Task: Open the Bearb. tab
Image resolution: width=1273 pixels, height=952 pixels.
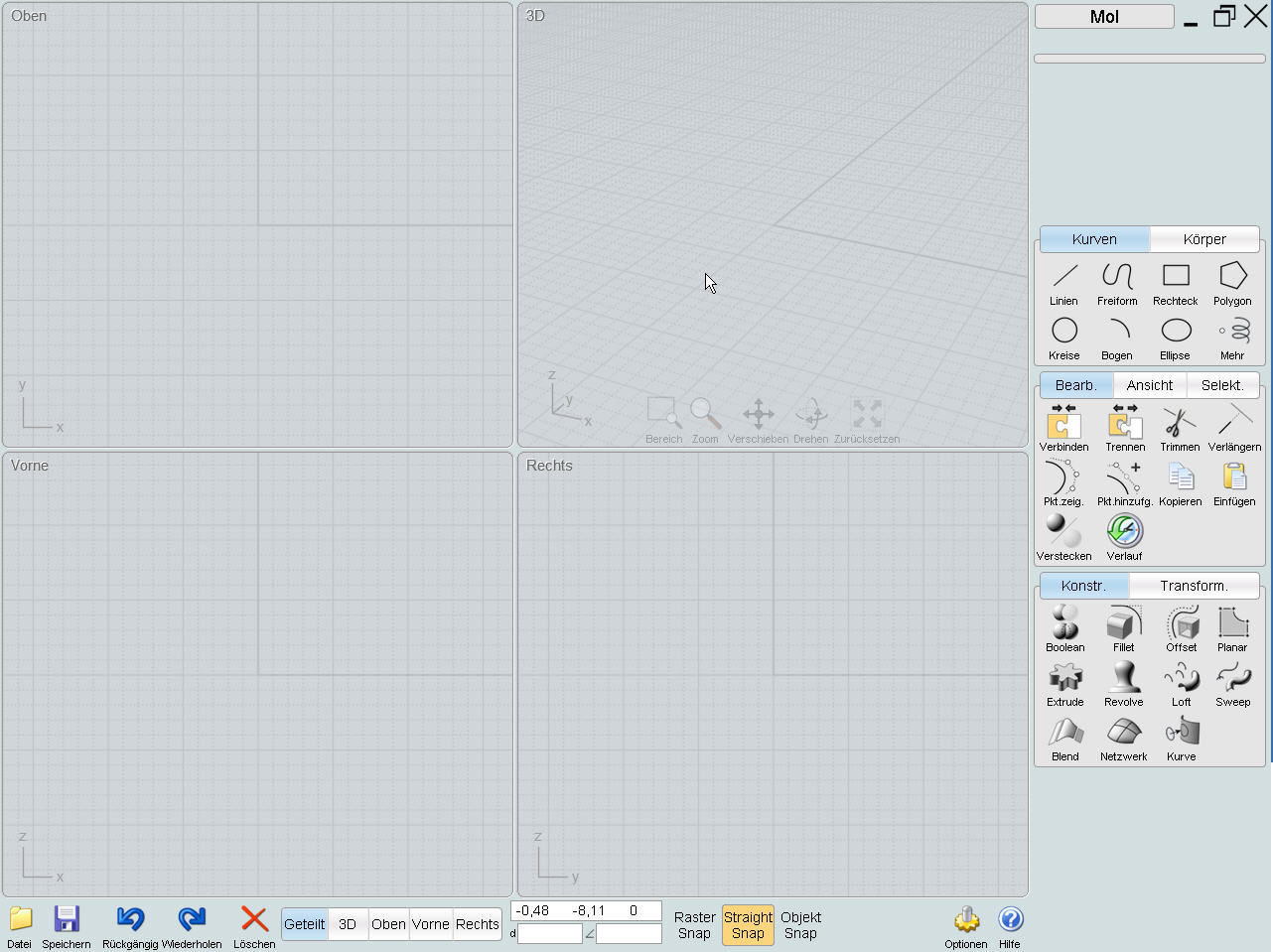Action: coord(1076,385)
